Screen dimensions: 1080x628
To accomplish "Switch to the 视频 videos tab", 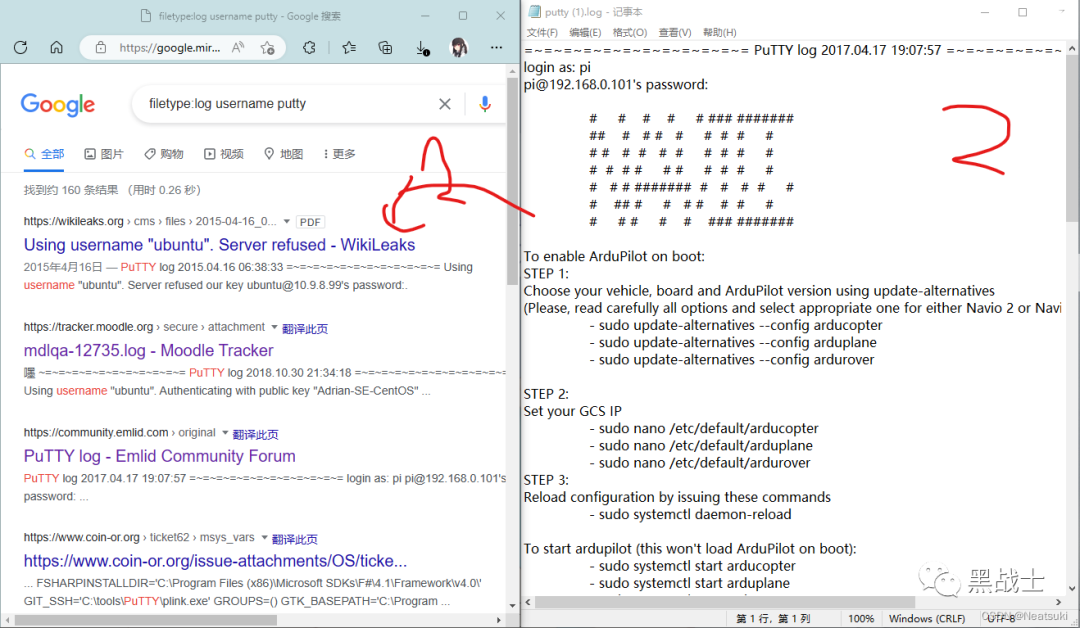I will click(223, 154).
